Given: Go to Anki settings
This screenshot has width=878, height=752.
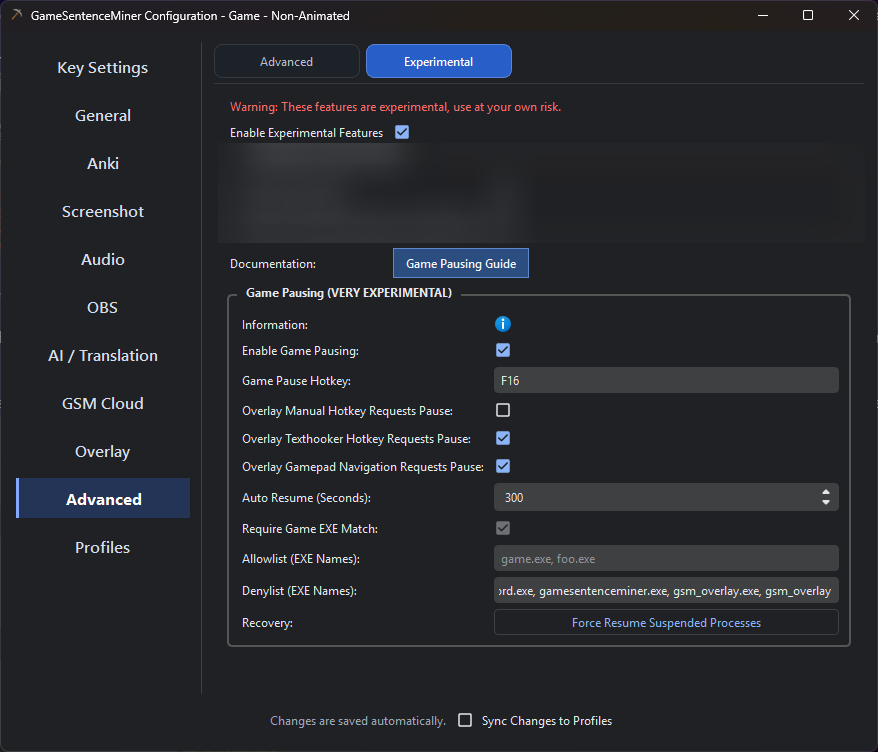Looking at the screenshot, I should coord(102,164).
